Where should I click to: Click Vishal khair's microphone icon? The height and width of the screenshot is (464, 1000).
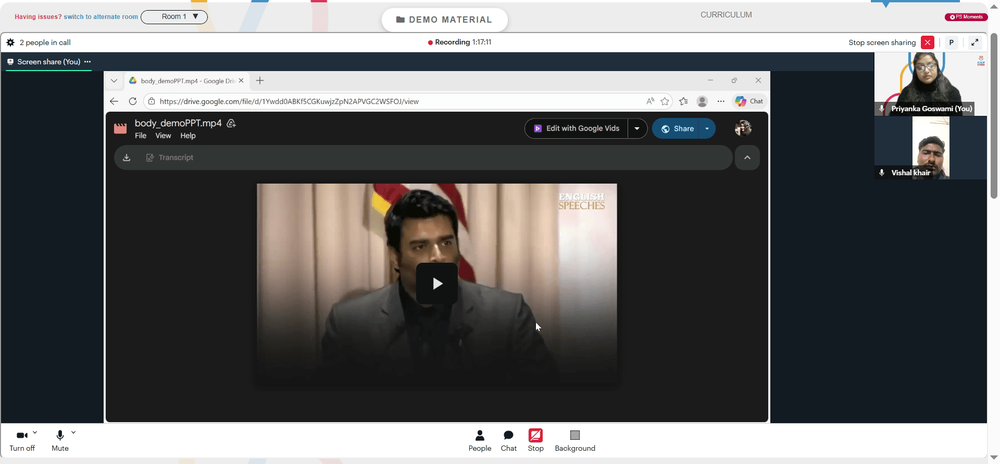pyautogui.click(x=882, y=173)
